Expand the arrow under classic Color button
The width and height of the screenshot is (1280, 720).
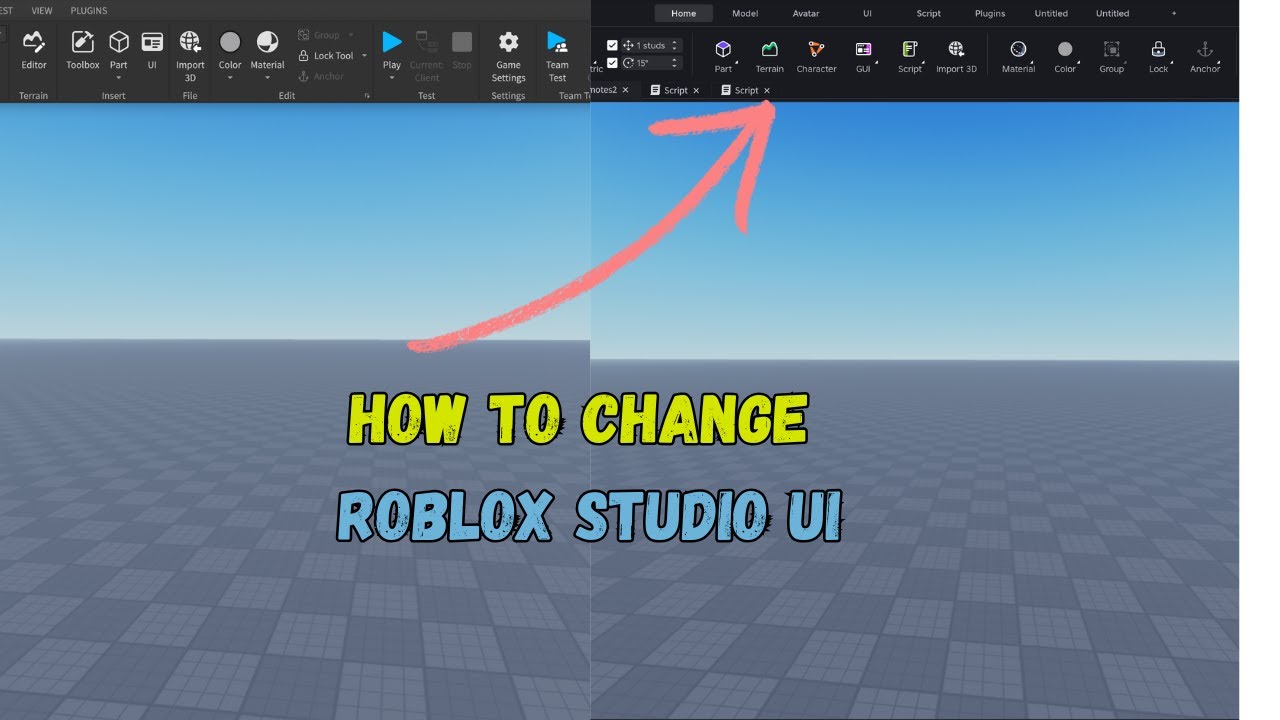point(230,78)
